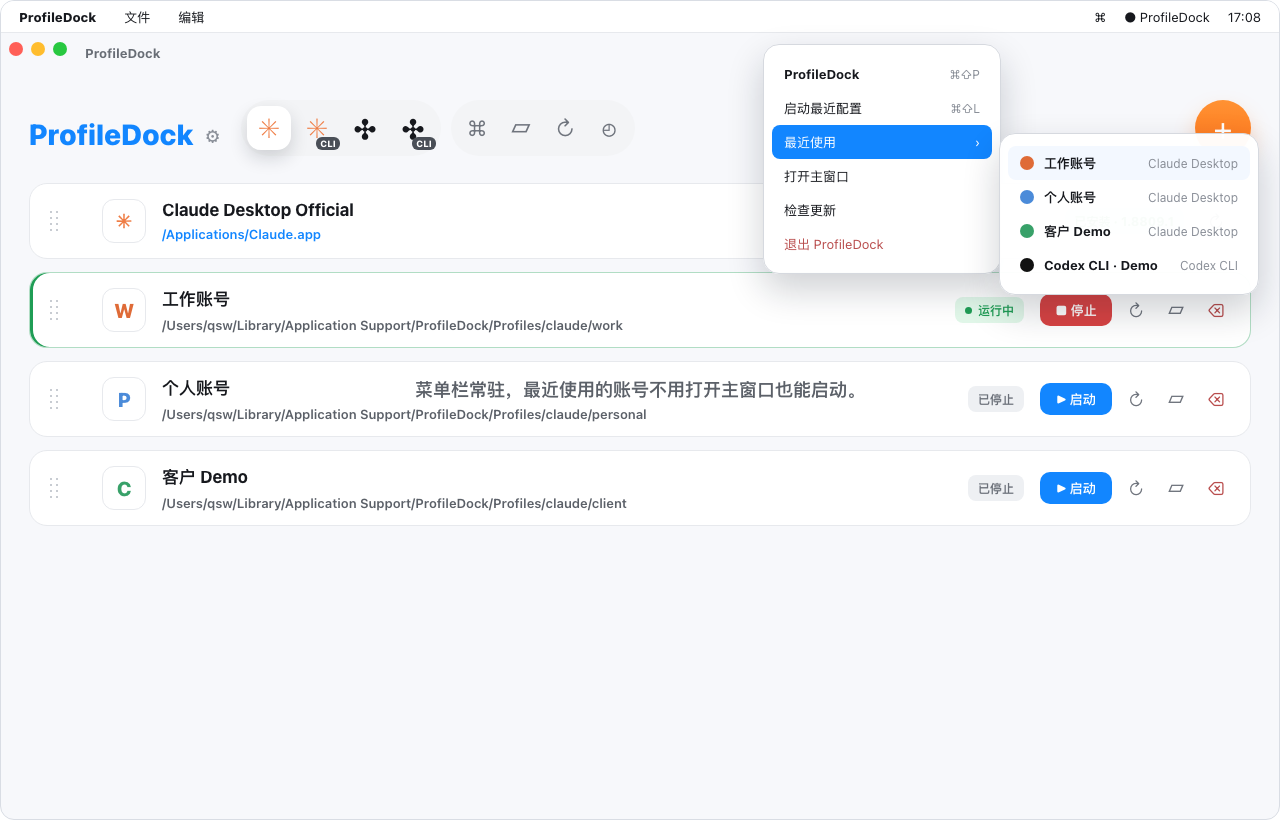
Task: Click the refresh icon in the 工作账号 row
Action: coord(1136,310)
